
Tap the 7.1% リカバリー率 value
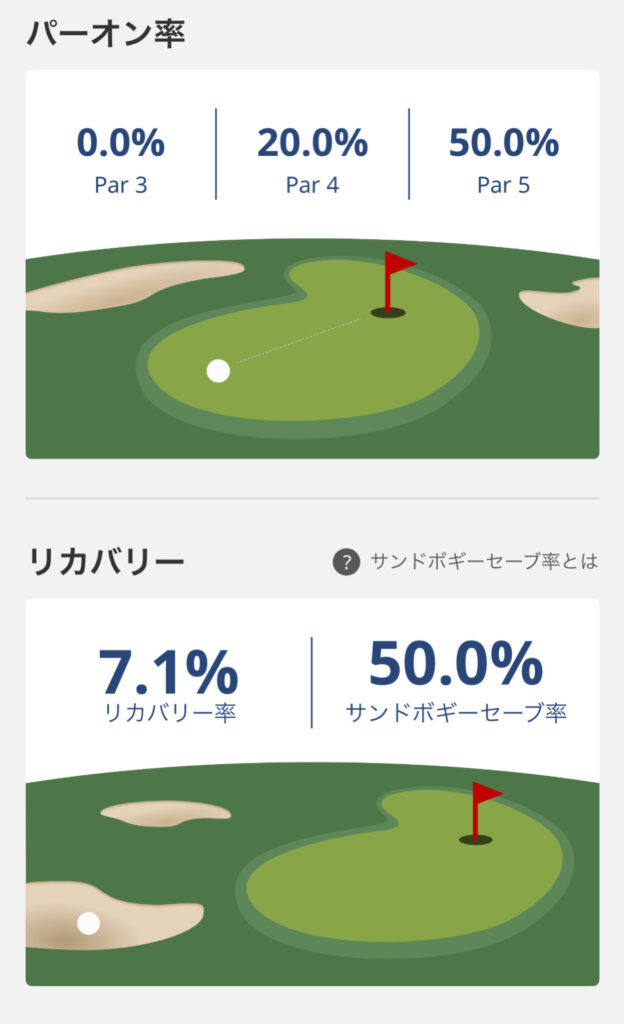point(168,671)
